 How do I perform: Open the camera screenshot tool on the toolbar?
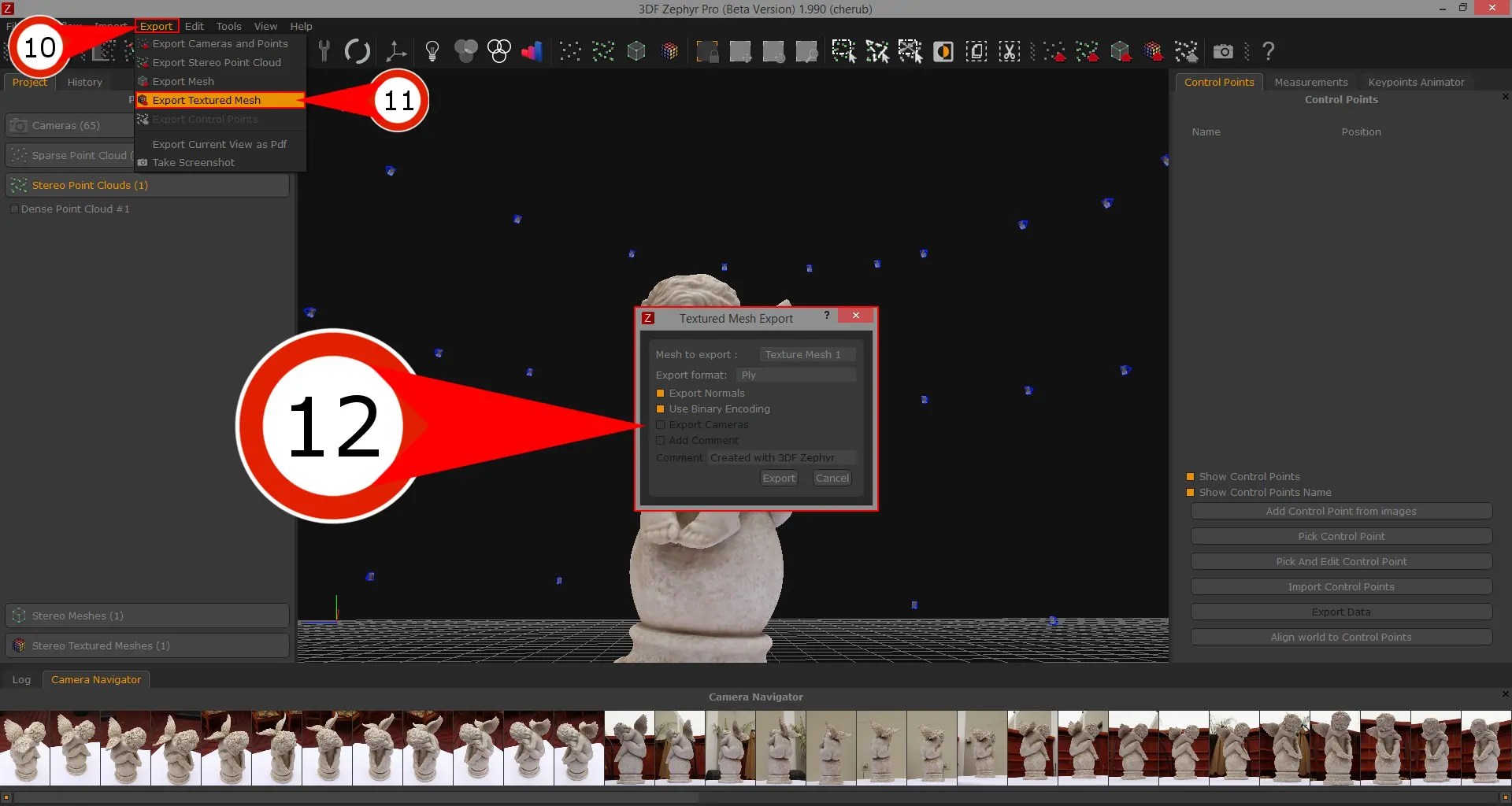click(1224, 51)
